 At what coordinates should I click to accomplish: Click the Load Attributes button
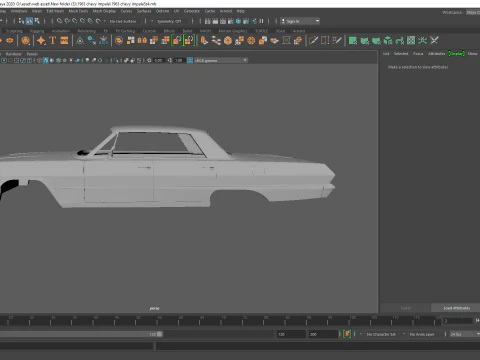pyautogui.click(x=456, y=308)
